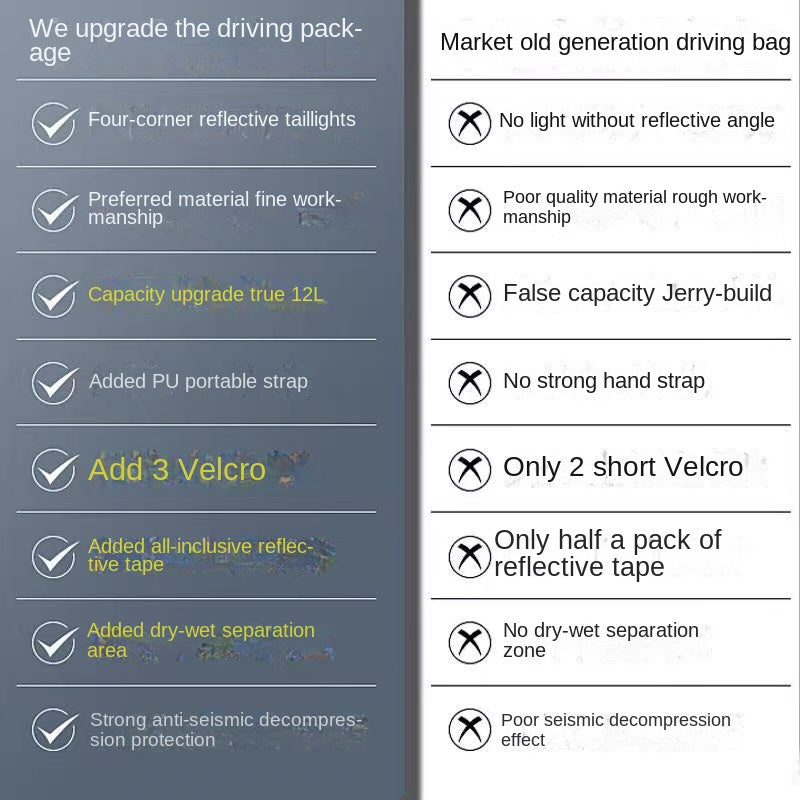This screenshot has width=800, height=800.
Task: Click the yellow 'Add 3 Velcro' text
Action: pos(177,469)
